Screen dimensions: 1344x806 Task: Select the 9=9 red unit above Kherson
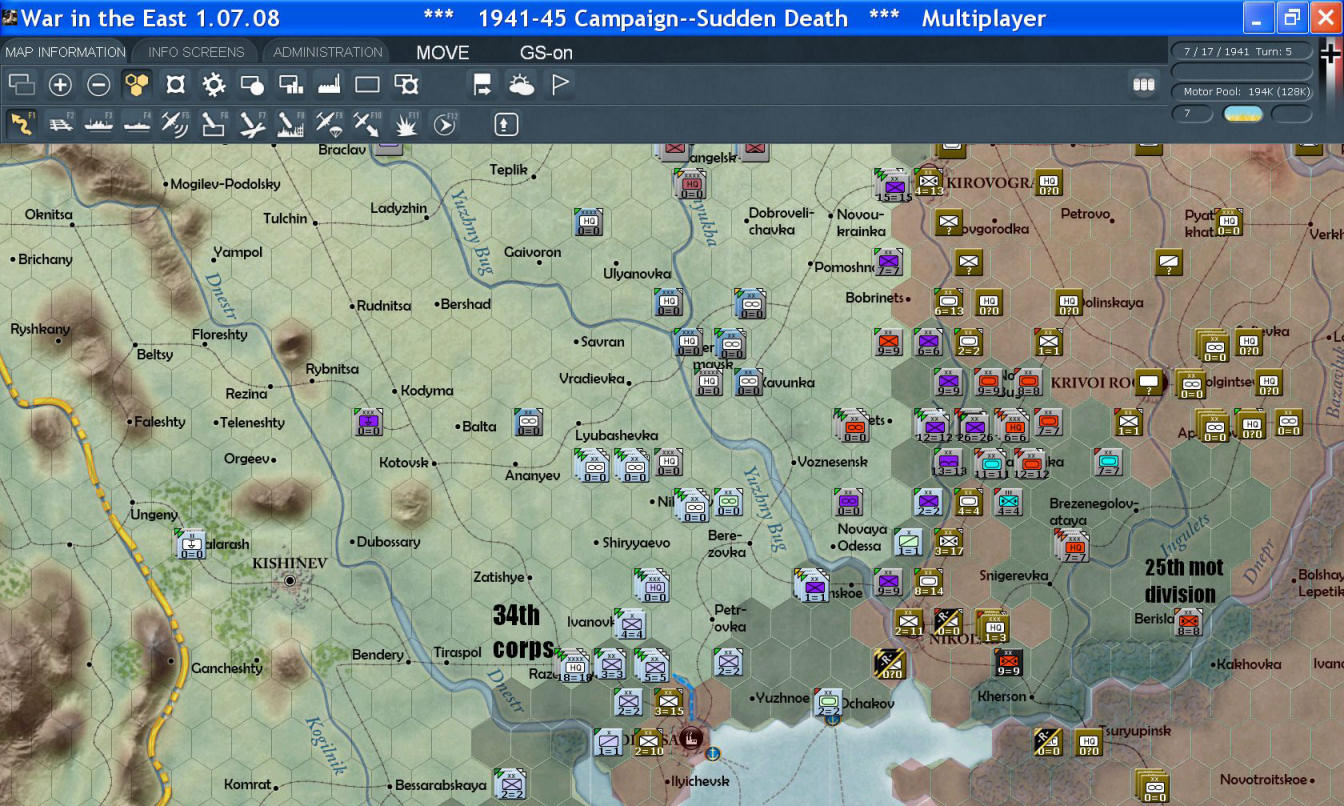[1008, 663]
